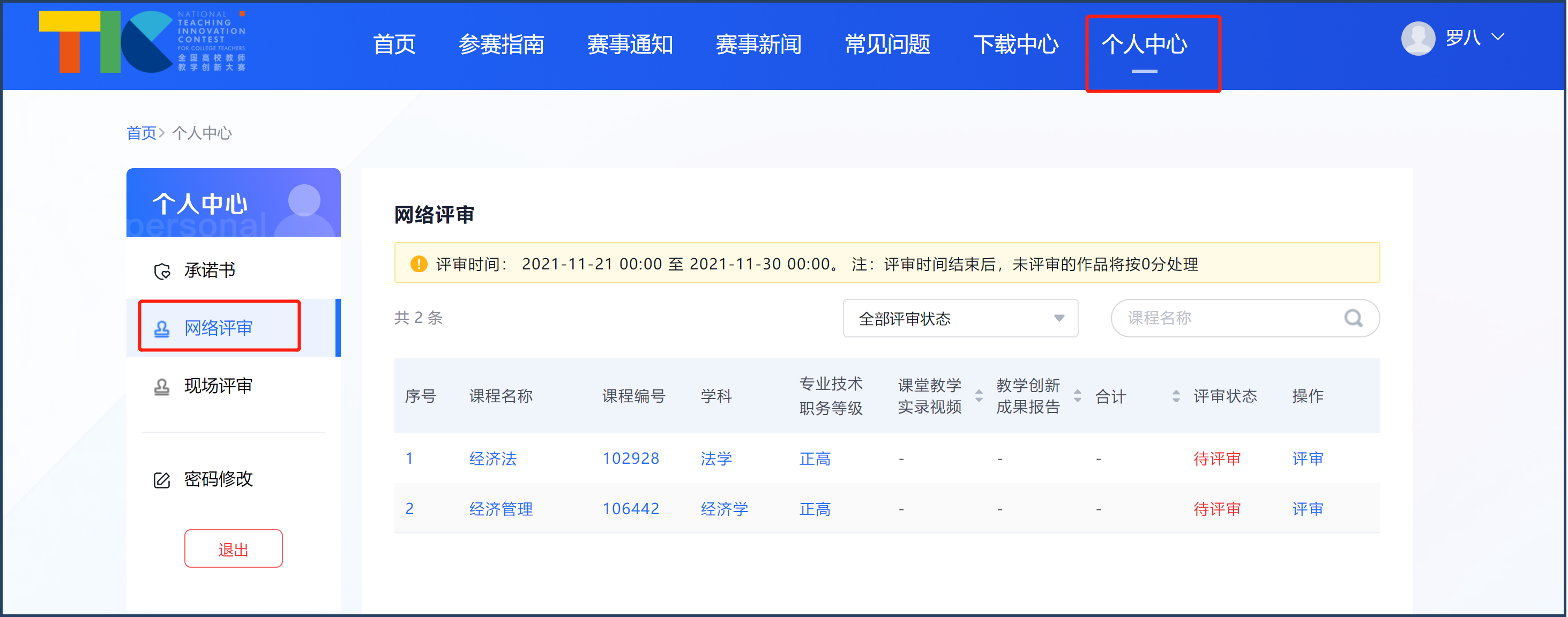The width and height of the screenshot is (1568, 617).
Task: Click the shield icon beside 承诺书
Action: 162,271
